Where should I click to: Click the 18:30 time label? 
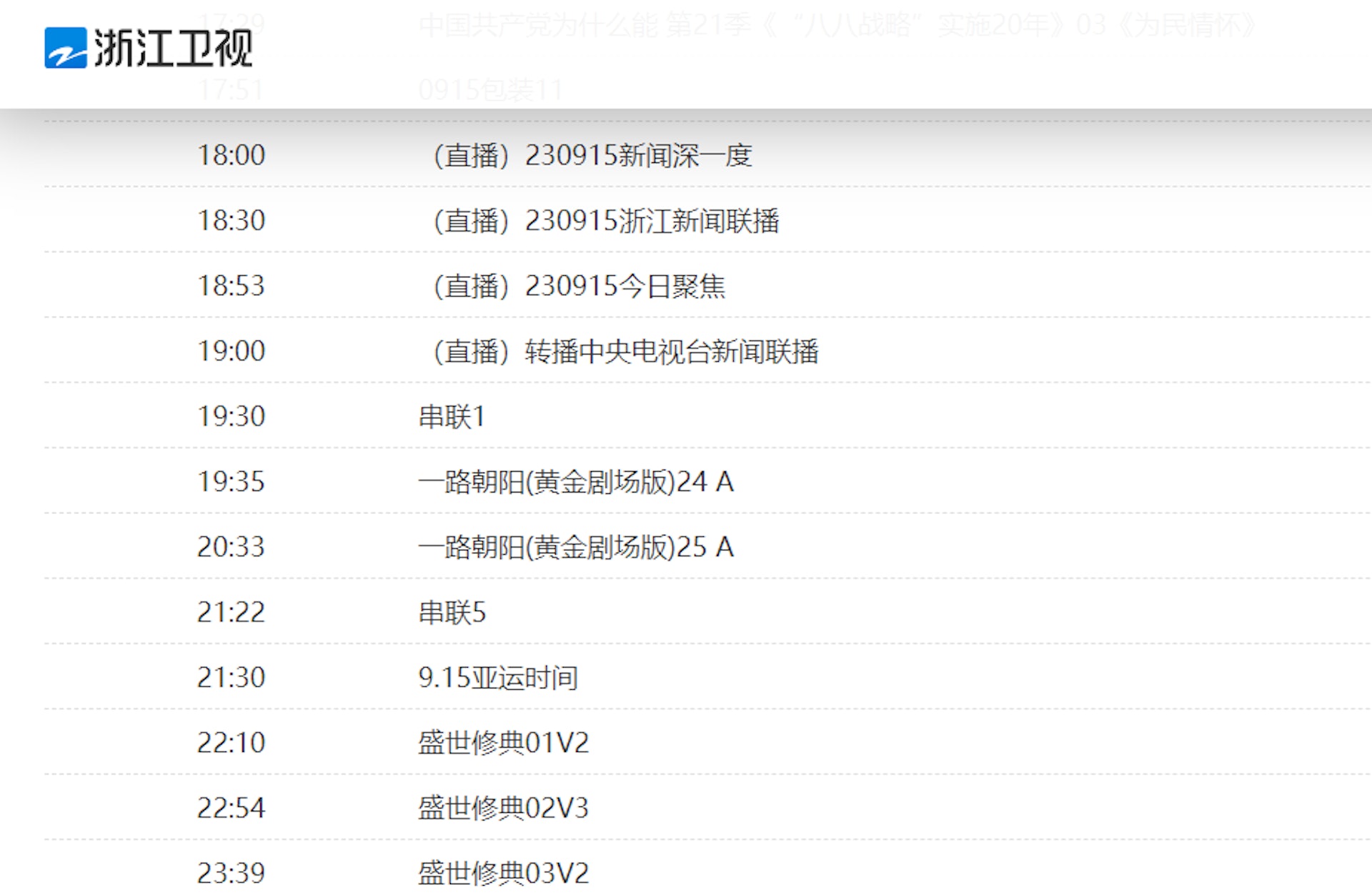click(x=231, y=221)
